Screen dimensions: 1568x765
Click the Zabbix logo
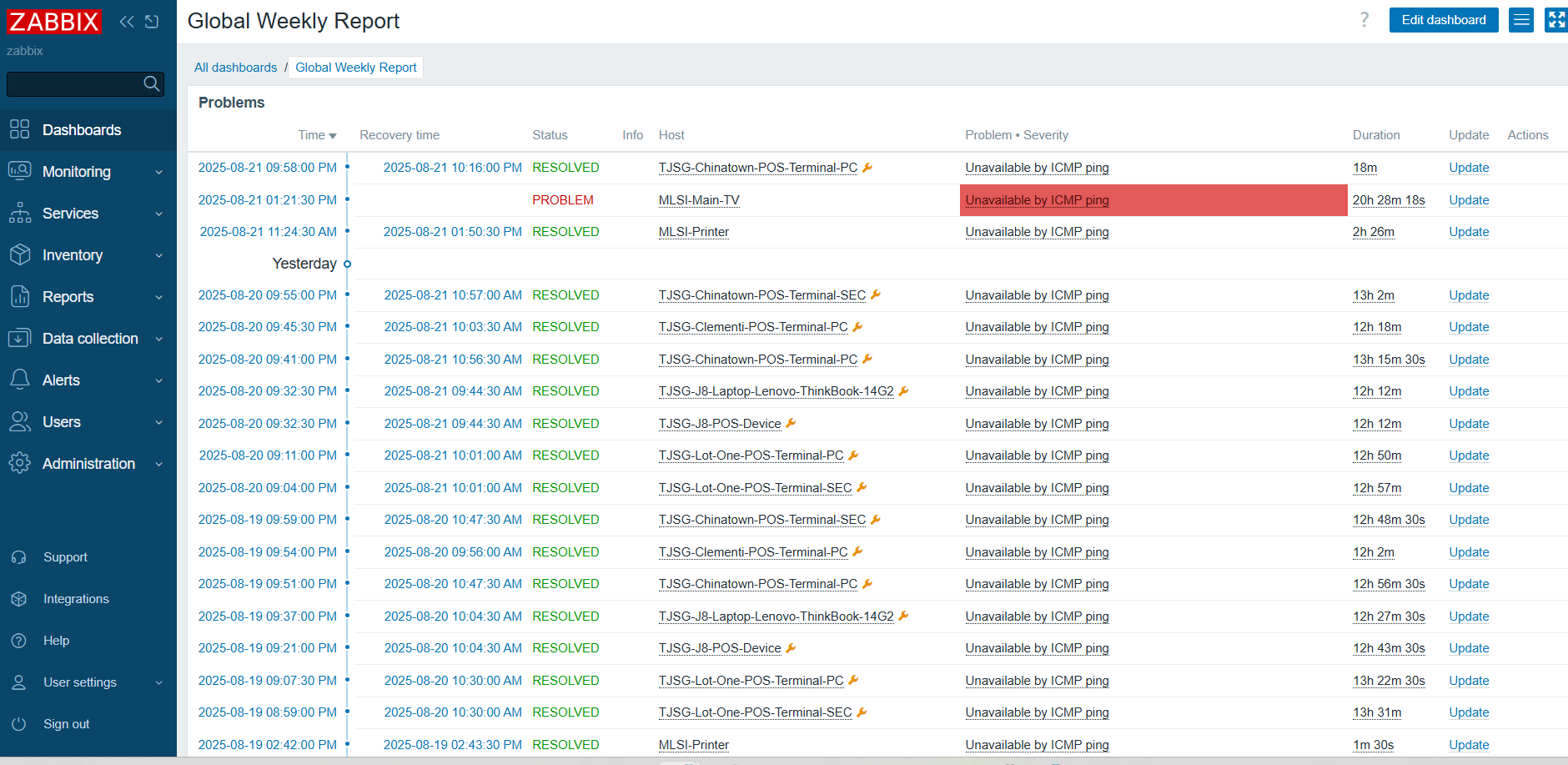coord(53,22)
